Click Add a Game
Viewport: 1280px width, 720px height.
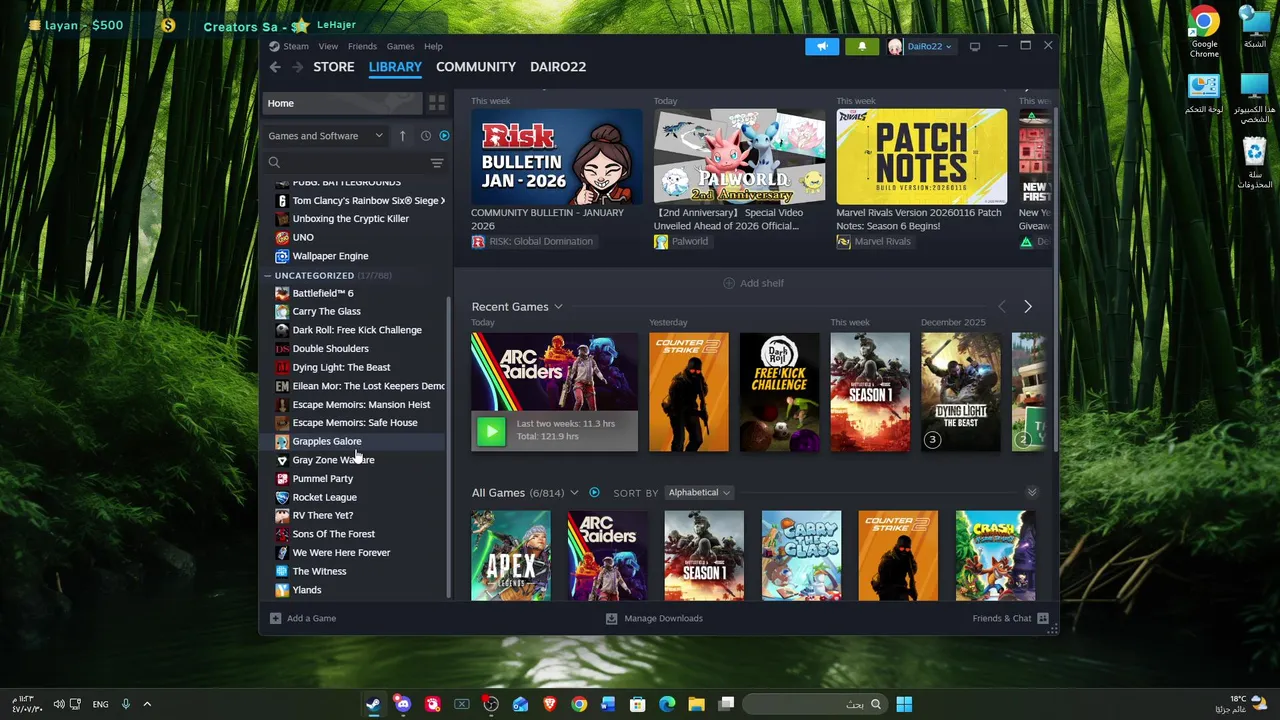(303, 619)
